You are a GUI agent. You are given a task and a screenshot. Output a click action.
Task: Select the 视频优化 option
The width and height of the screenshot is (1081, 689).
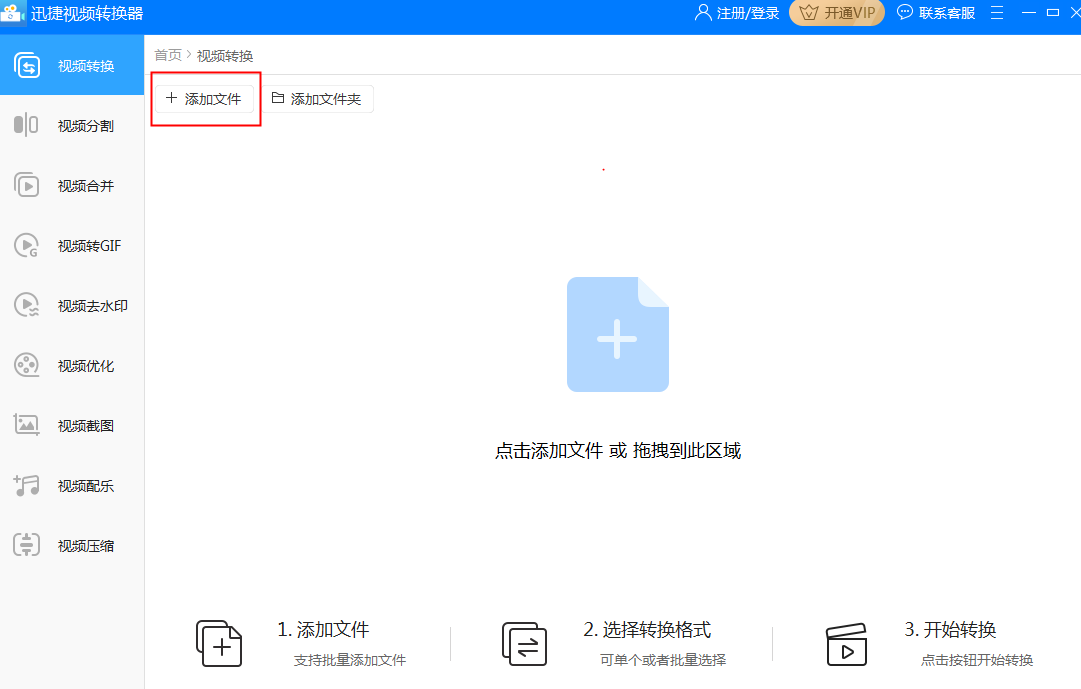(72, 365)
